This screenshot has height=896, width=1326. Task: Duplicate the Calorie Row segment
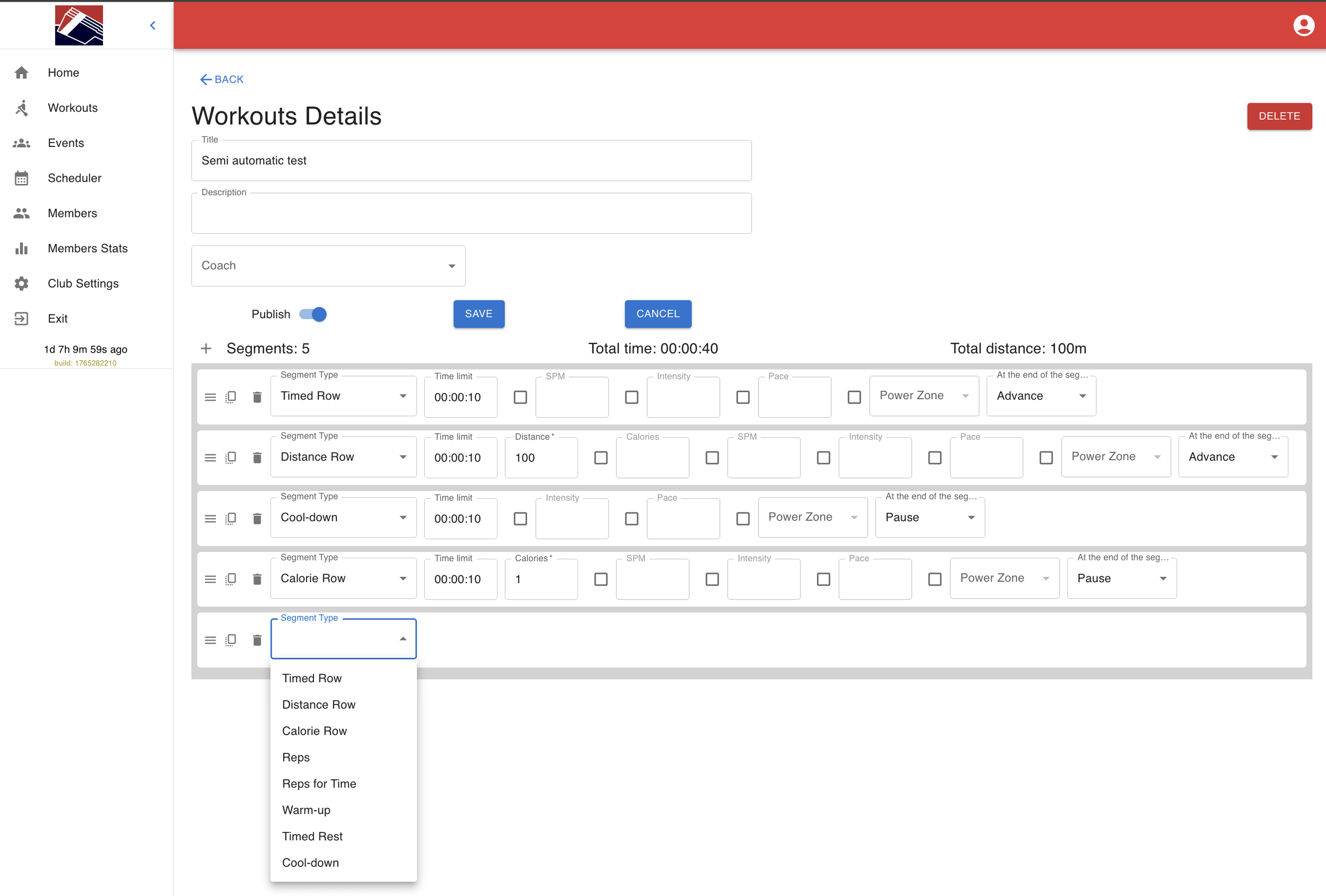[231, 579]
